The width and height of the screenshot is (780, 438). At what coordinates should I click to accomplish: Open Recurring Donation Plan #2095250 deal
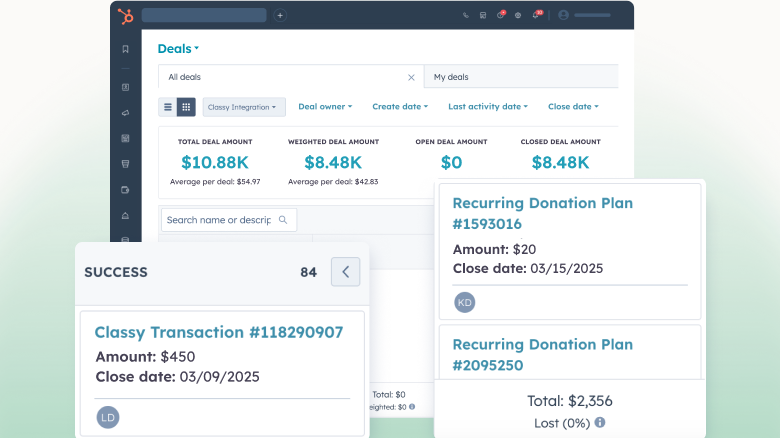pyautogui.click(x=543, y=355)
